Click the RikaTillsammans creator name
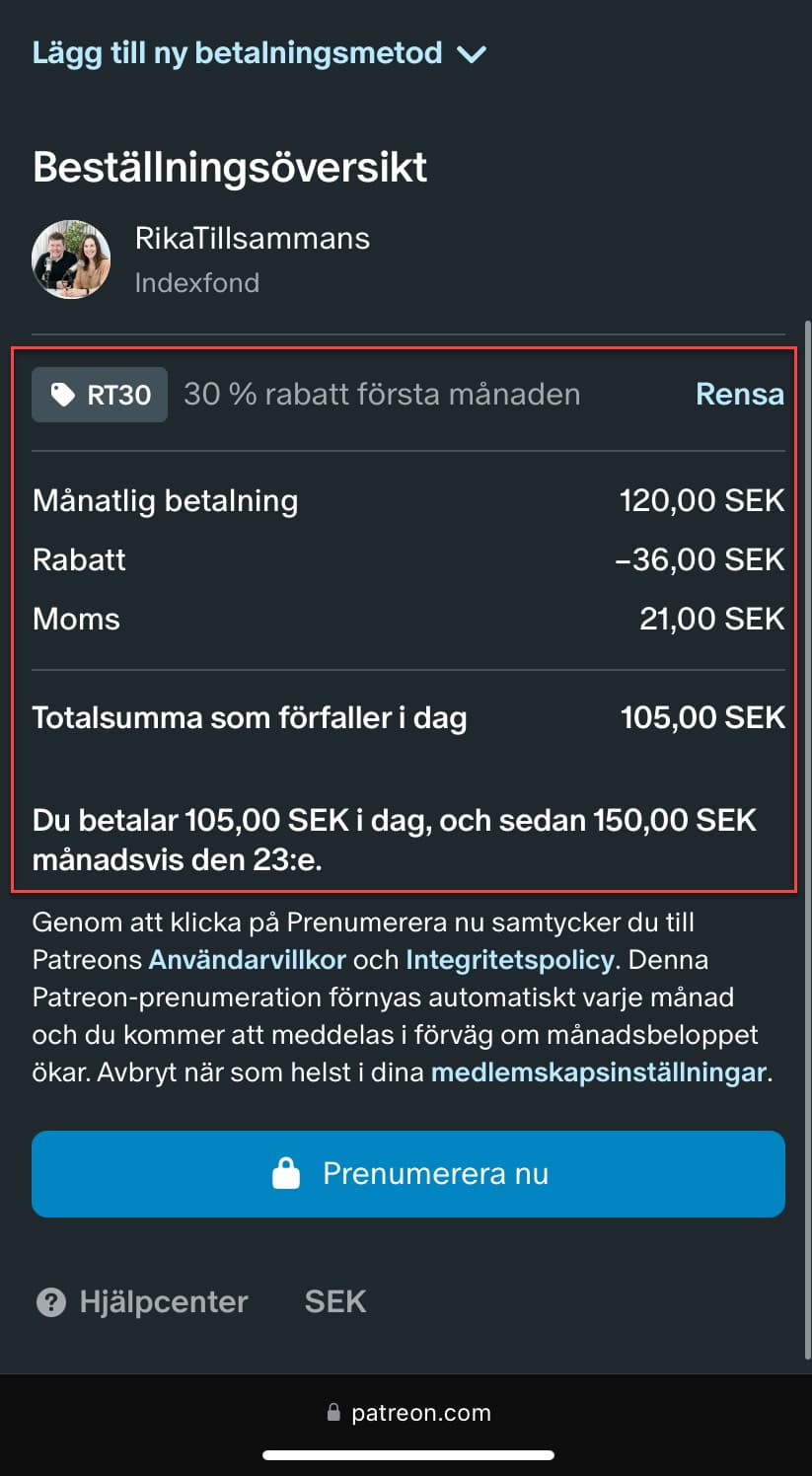Image resolution: width=812 pixels, height=1476 pixels. pyautogui.click(x=252, y=238)
